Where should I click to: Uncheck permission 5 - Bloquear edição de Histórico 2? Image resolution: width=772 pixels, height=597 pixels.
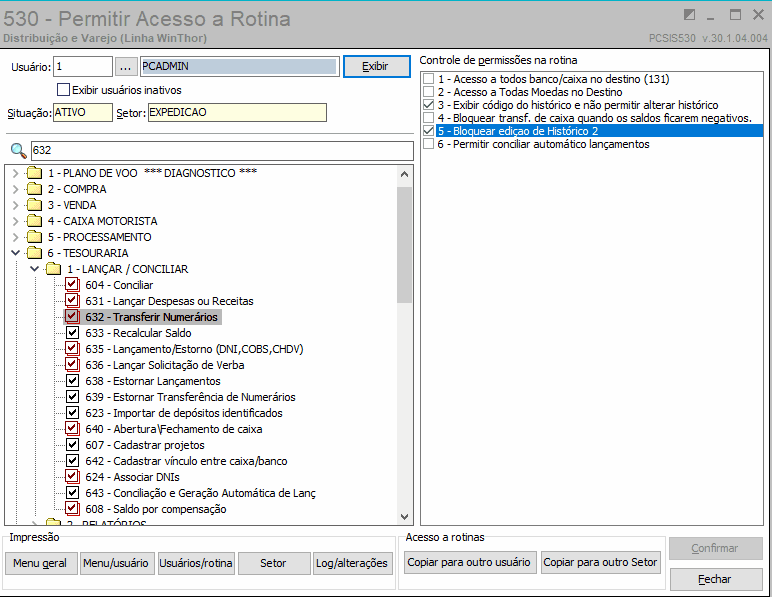[428, 131]
